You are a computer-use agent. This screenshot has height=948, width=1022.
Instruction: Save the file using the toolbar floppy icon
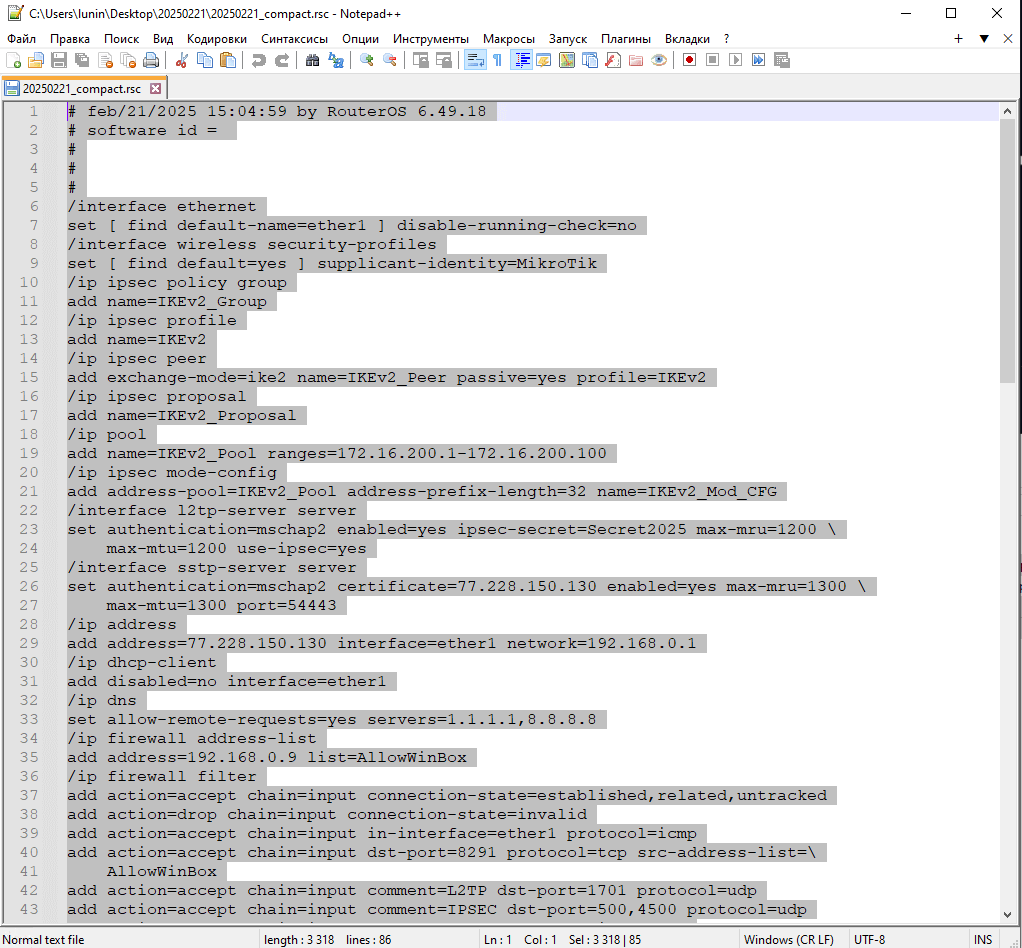59,61
